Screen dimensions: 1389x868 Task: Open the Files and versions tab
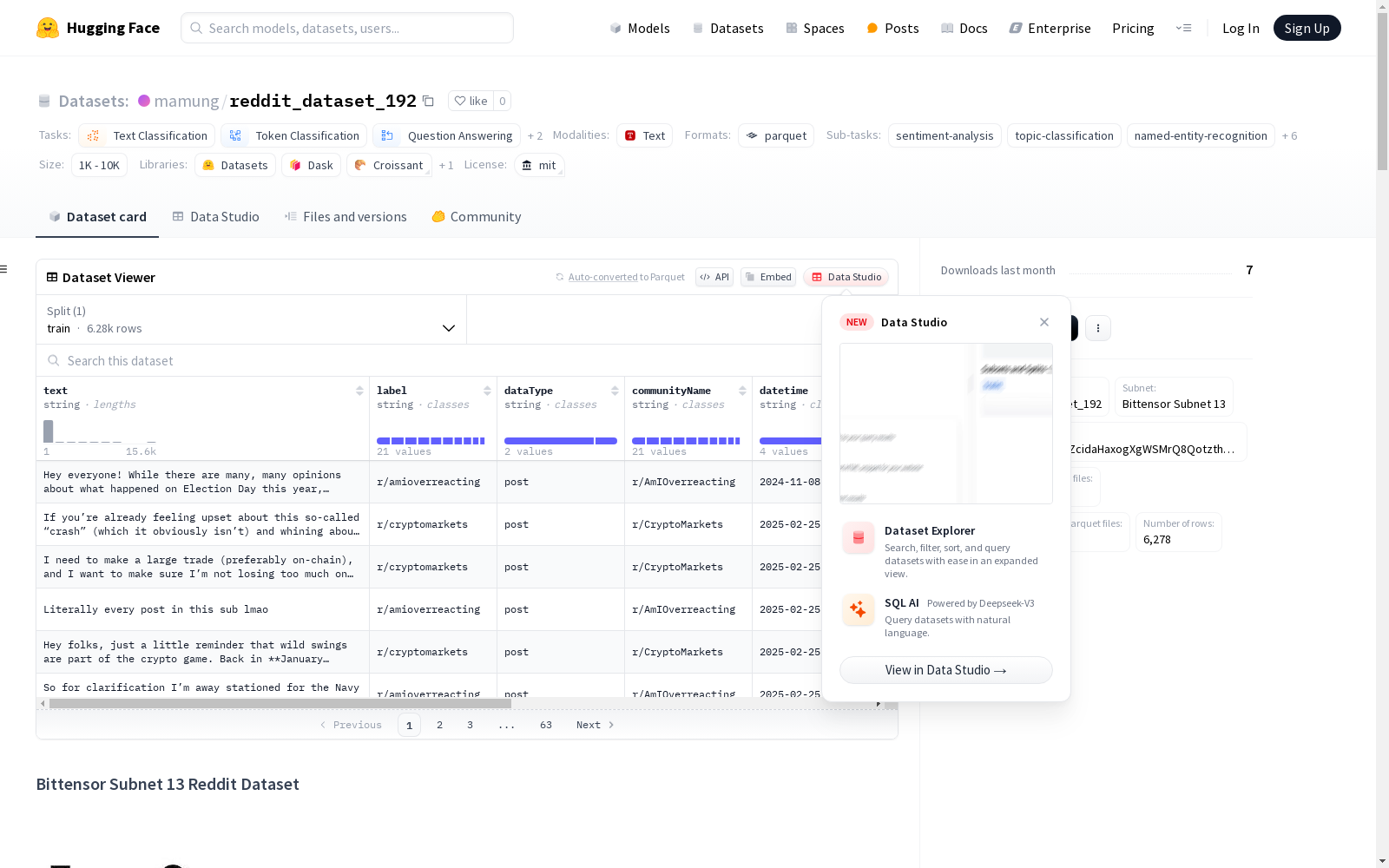(x=346, y=217)
